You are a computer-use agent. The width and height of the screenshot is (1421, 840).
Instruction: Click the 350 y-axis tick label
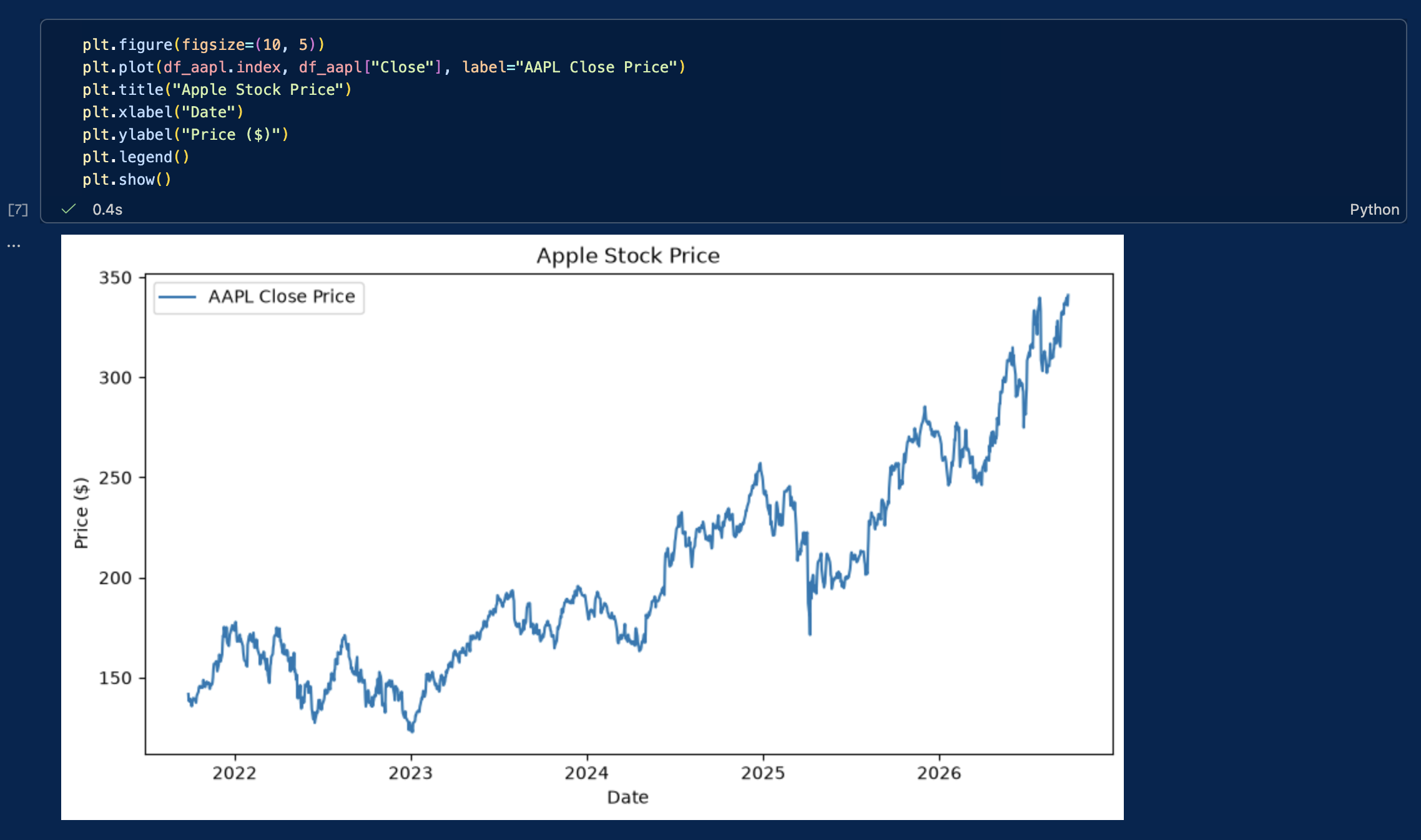click(x=116, y=278)
